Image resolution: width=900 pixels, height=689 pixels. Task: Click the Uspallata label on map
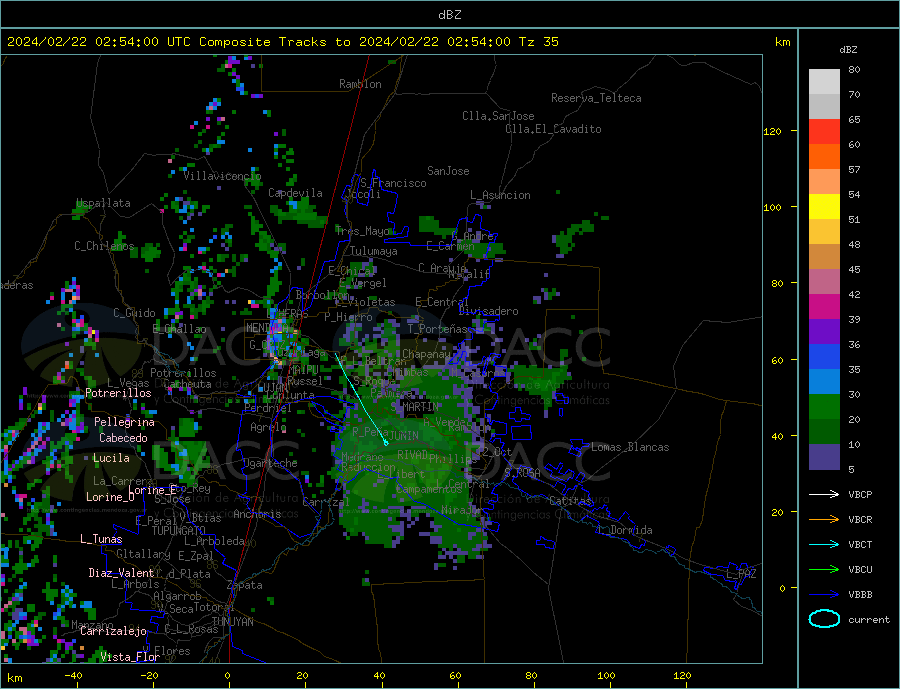[103, 203]
